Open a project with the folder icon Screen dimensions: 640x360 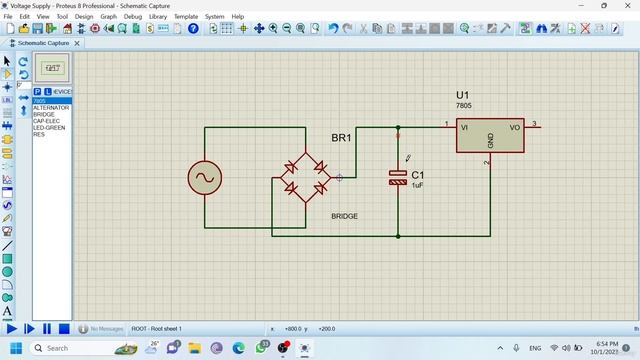tap(24, 28)
